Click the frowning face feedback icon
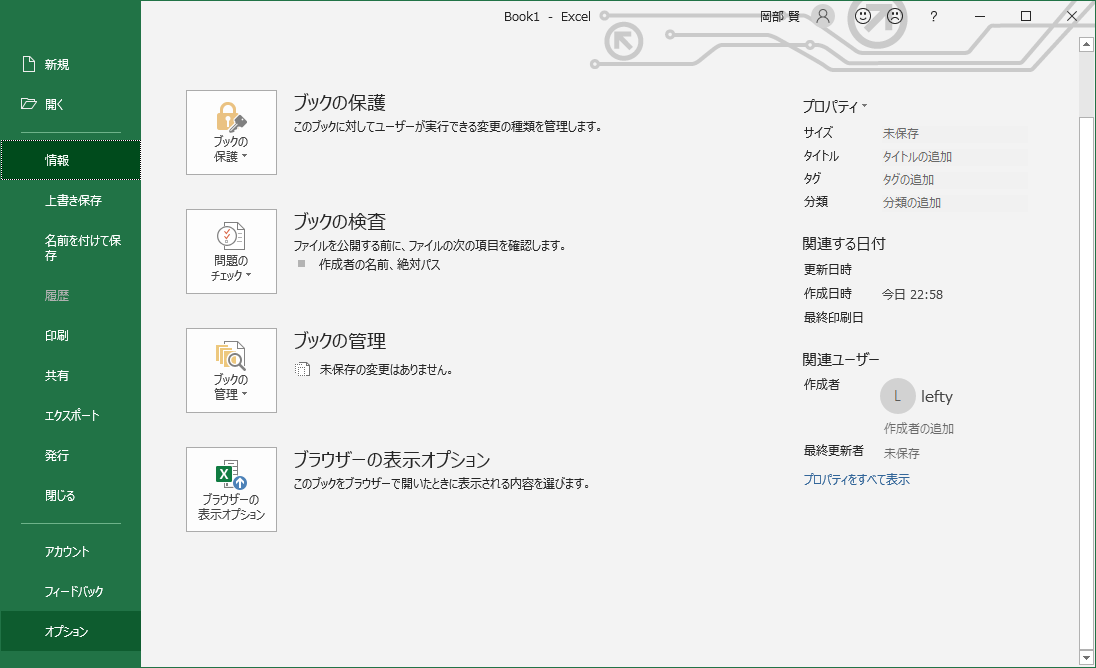This screenshot has width=1096, height=668. (x=895, y=16)
